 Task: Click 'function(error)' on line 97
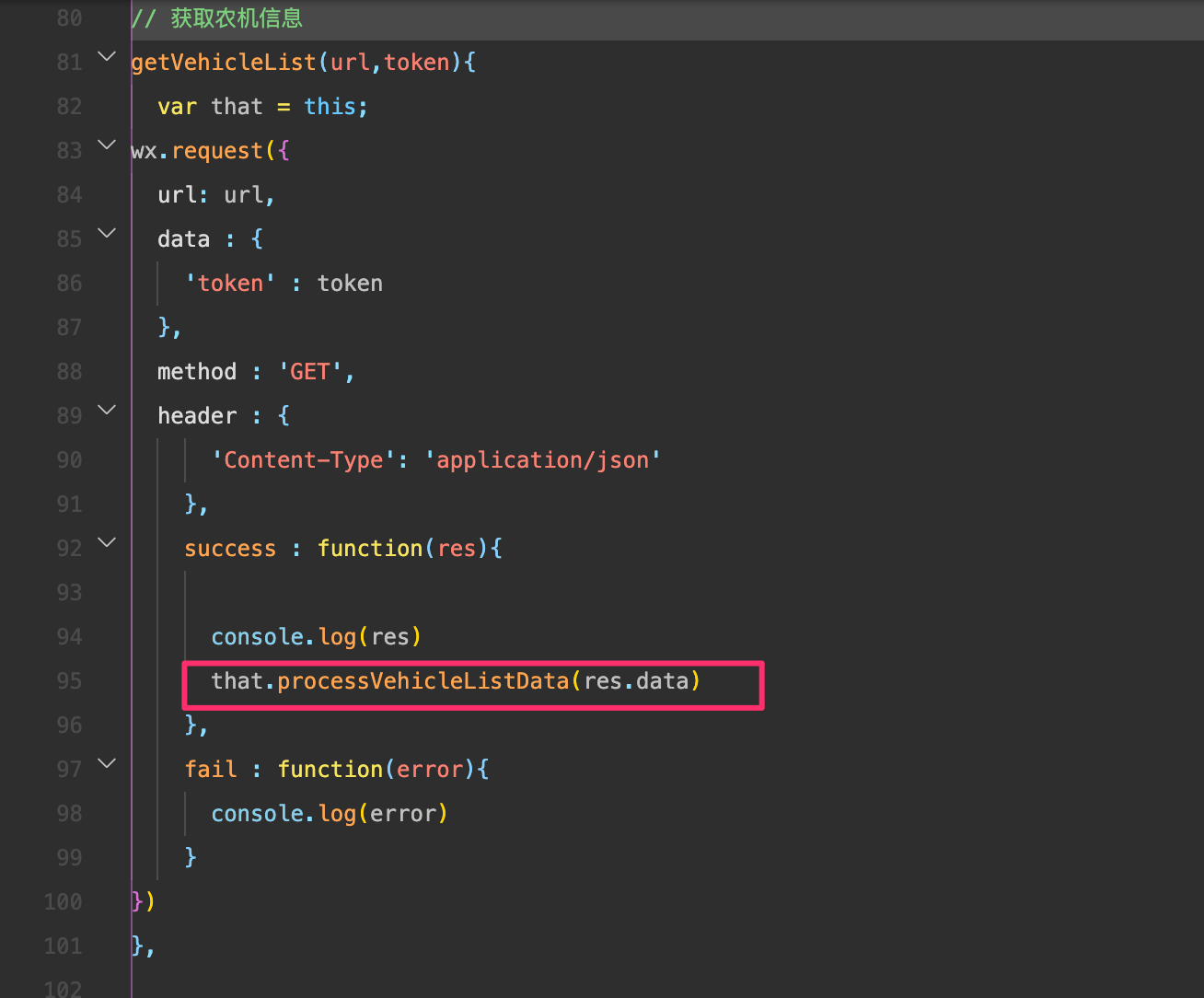tap(376, 770)
